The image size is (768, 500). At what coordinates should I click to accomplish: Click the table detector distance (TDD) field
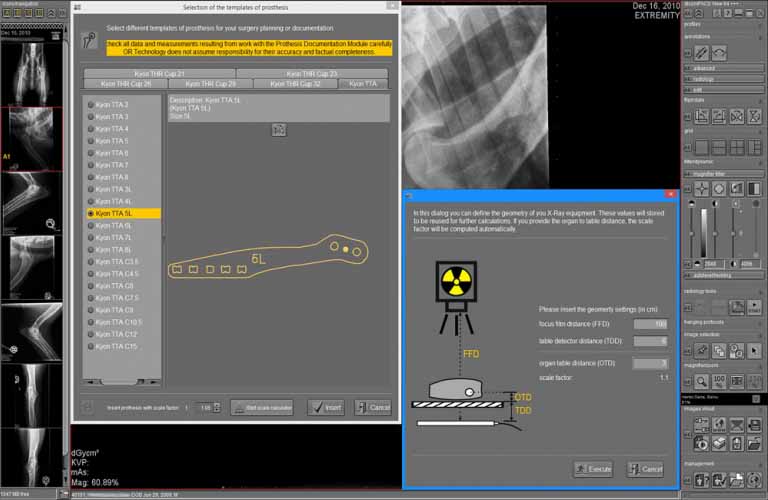(650, 341)
